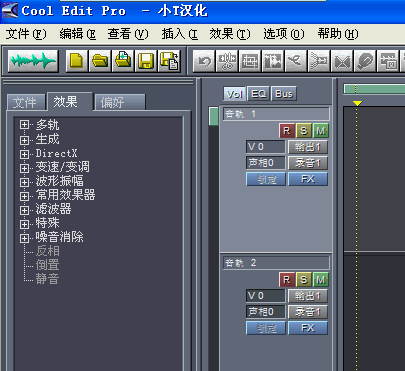Viewport: 405px width, 371px height.
Task: Solo track 1 with the S button
Action: pyautogui.click(x=304, y=131)
